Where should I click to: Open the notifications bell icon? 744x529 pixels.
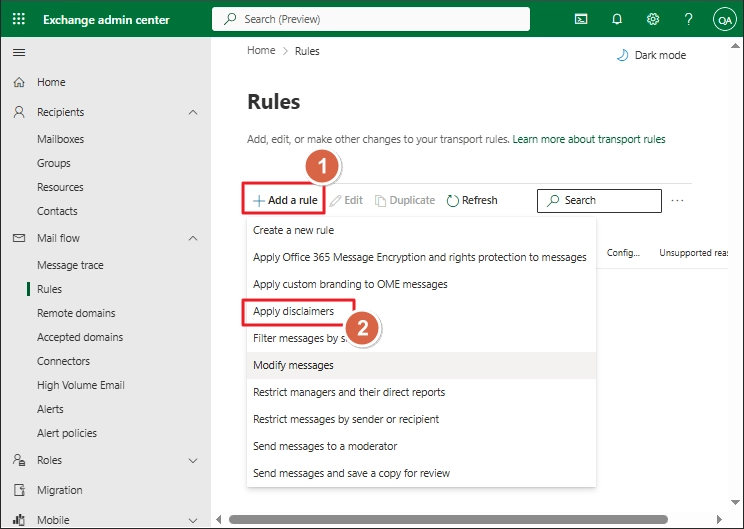(x=617, y=19)
